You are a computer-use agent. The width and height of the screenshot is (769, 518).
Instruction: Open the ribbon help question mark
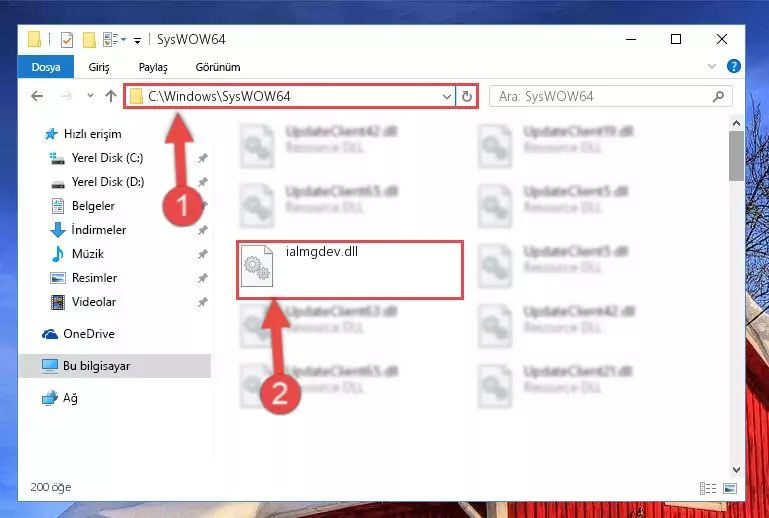[x=734, y=66]
